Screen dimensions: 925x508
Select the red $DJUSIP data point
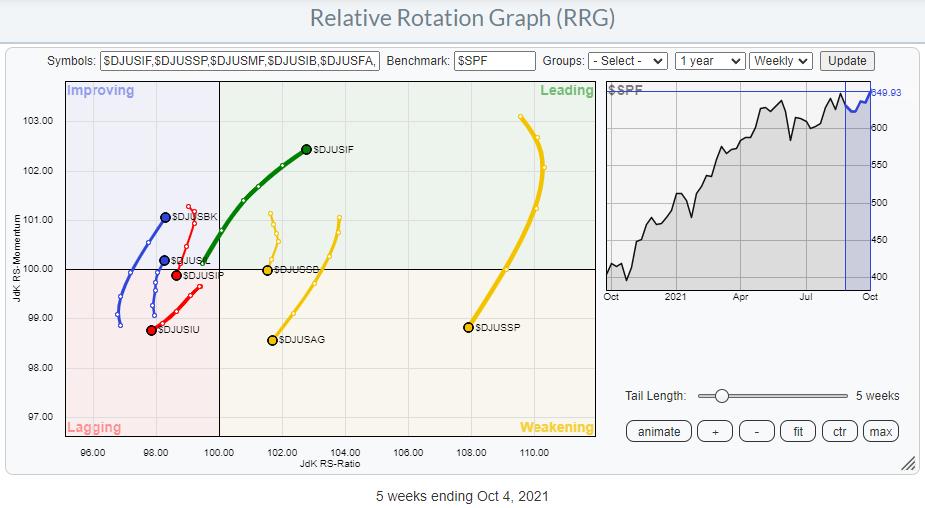176,275
